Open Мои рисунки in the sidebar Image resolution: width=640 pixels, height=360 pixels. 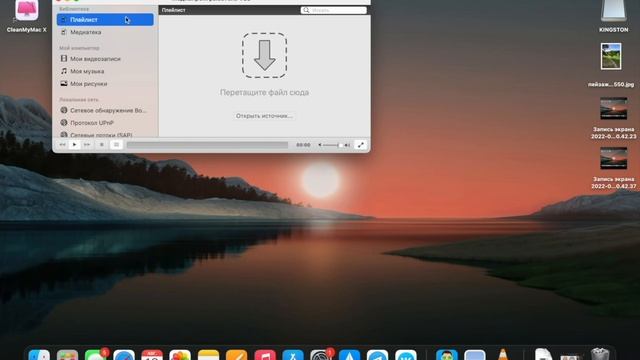pyautogui.click(x=89, y=84)
